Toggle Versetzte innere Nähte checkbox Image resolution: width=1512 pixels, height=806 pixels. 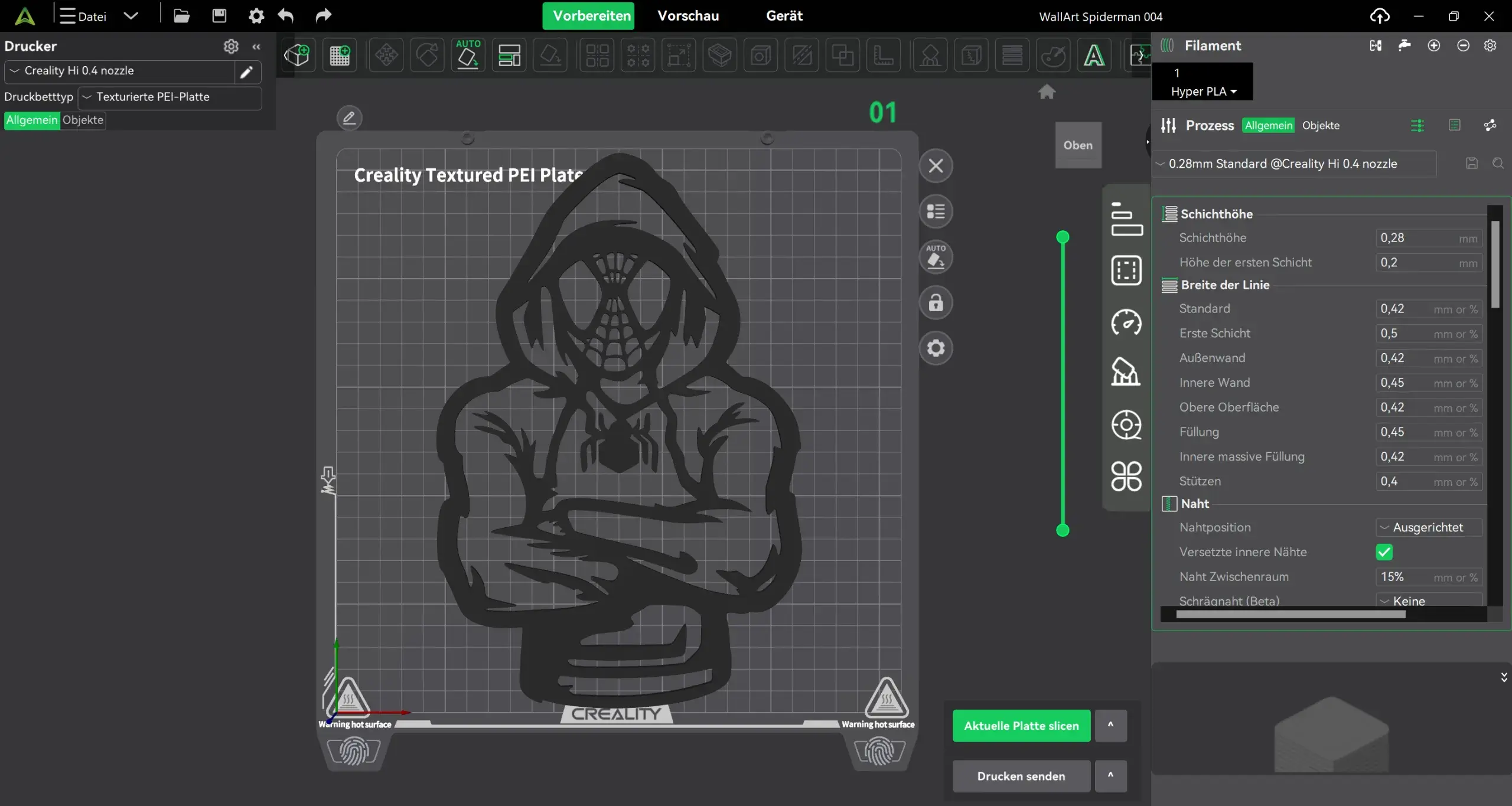[1384, 552]
